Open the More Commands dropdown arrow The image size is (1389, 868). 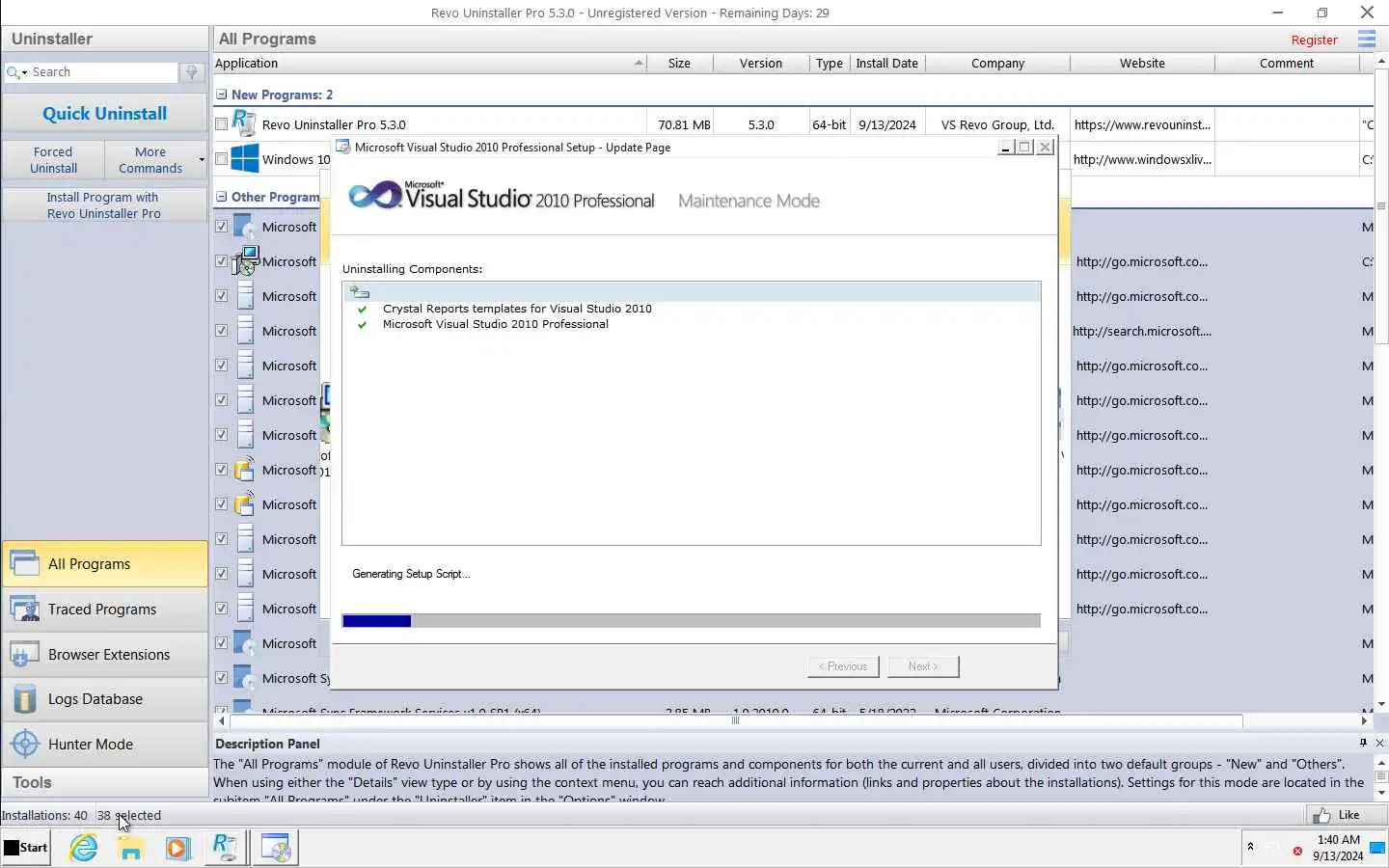tap(201, 160)
